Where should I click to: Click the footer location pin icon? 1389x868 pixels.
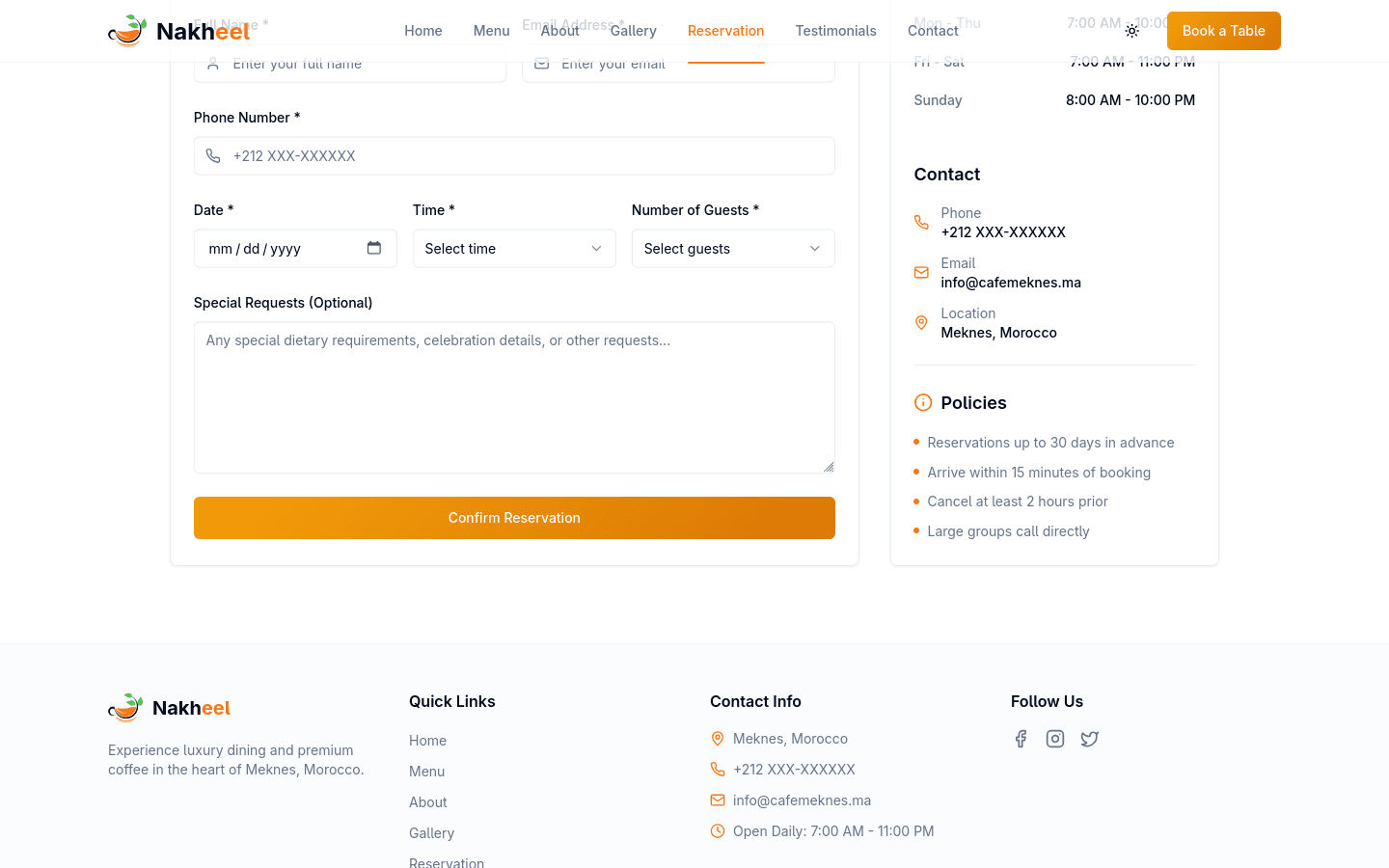pos(718,739)
